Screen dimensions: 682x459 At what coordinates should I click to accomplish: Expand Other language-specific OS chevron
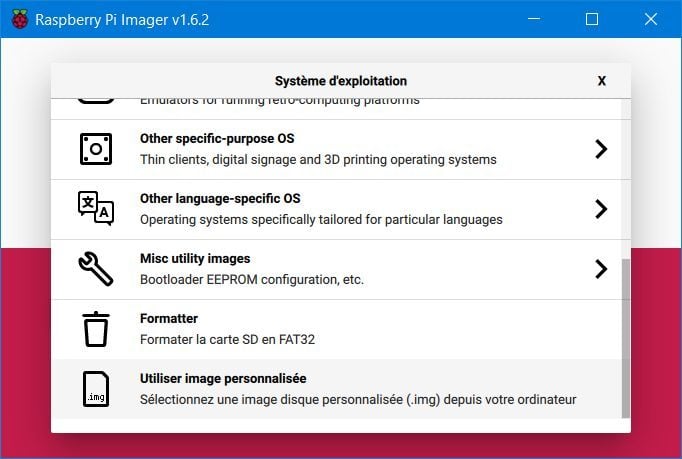click(x=601, y=209)
